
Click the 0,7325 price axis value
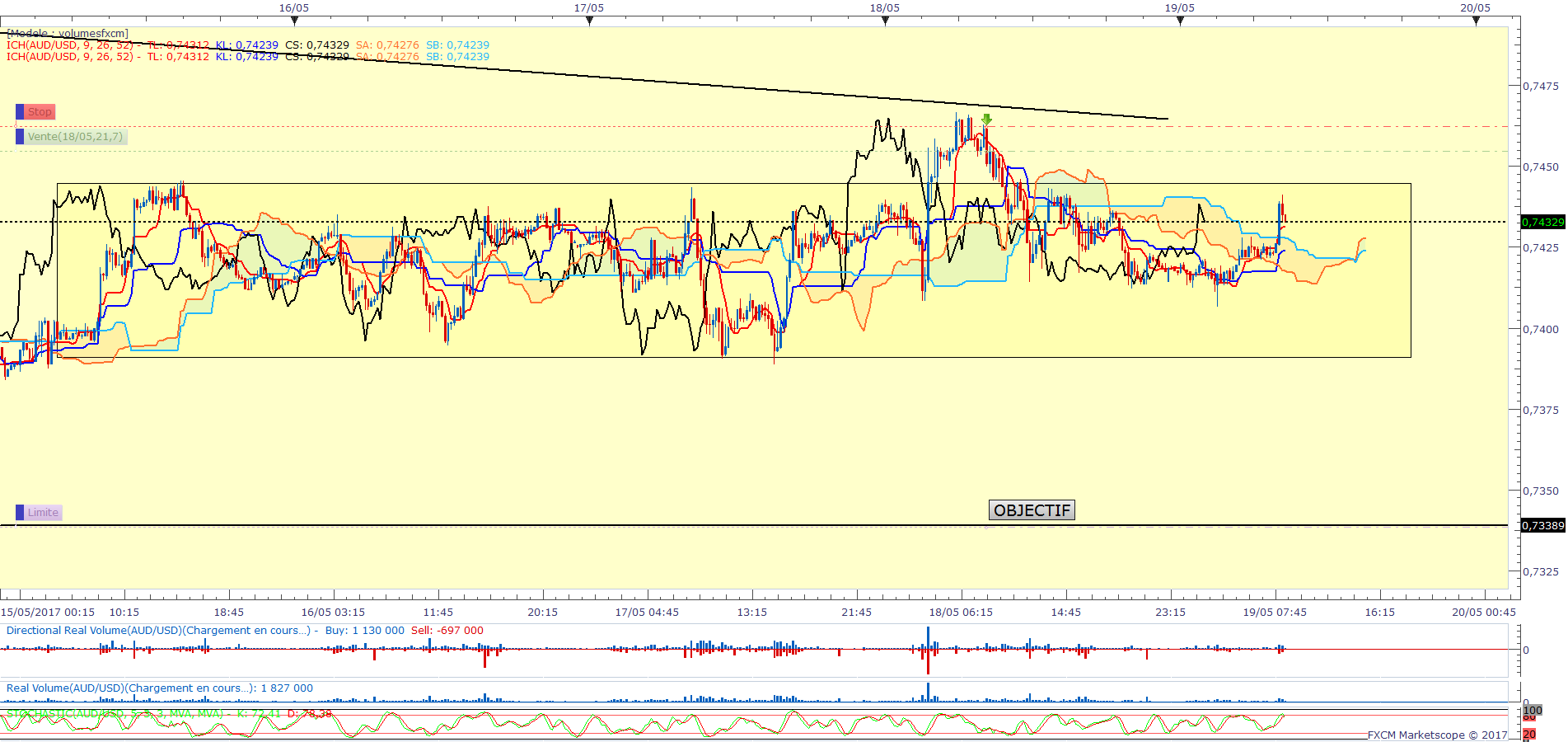[x=1541, y=571]
